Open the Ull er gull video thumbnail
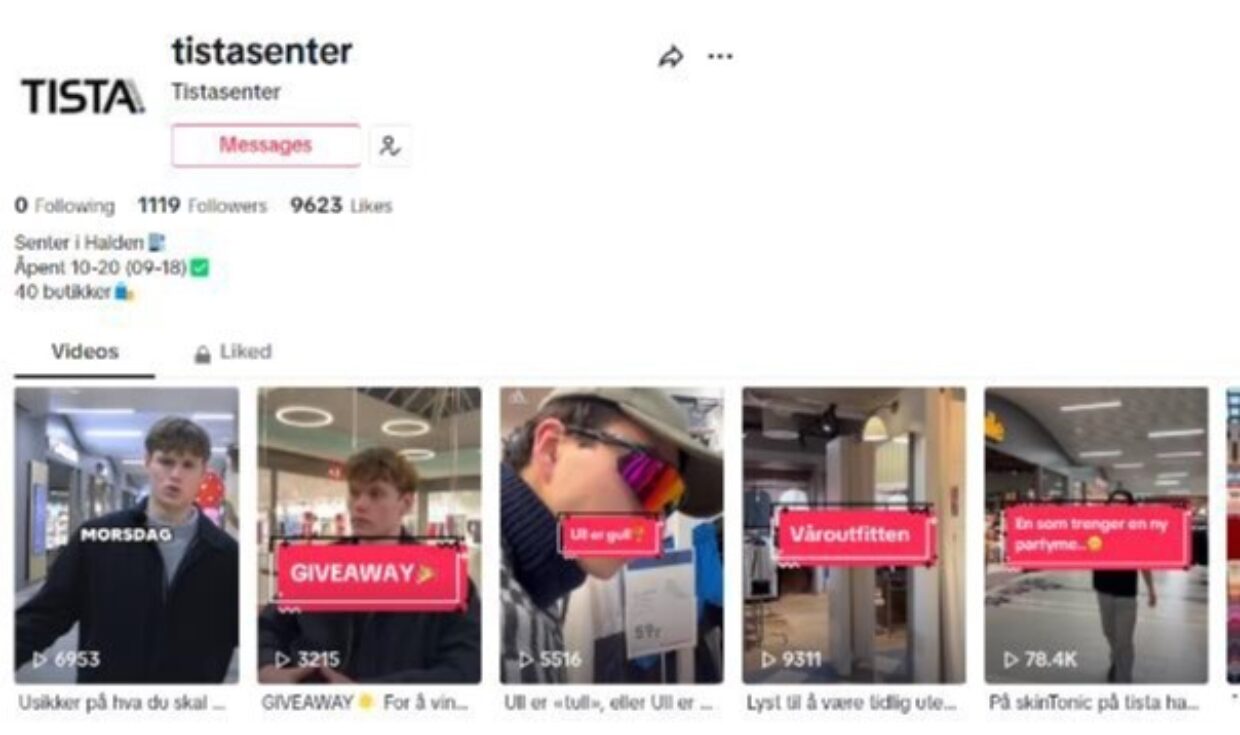The height and width of the screenshot is (735, 1240). (x=612, y=535)
